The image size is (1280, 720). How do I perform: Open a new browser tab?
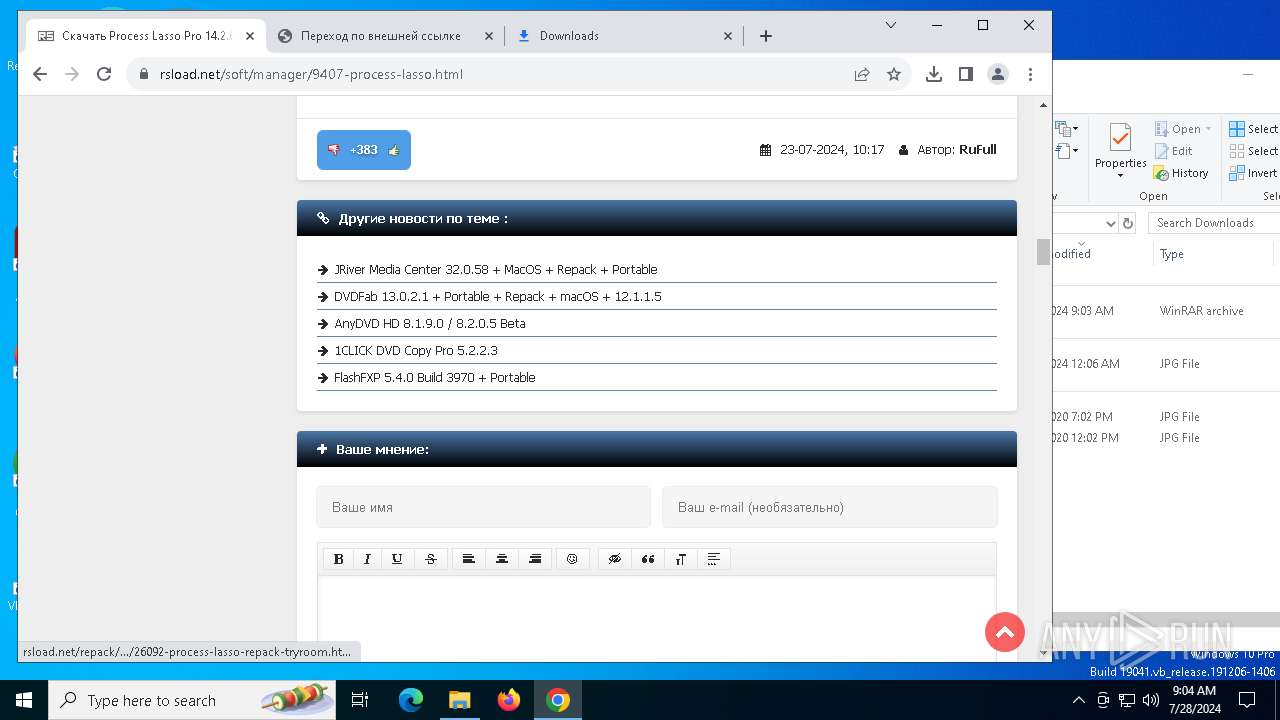pos(766,36)
